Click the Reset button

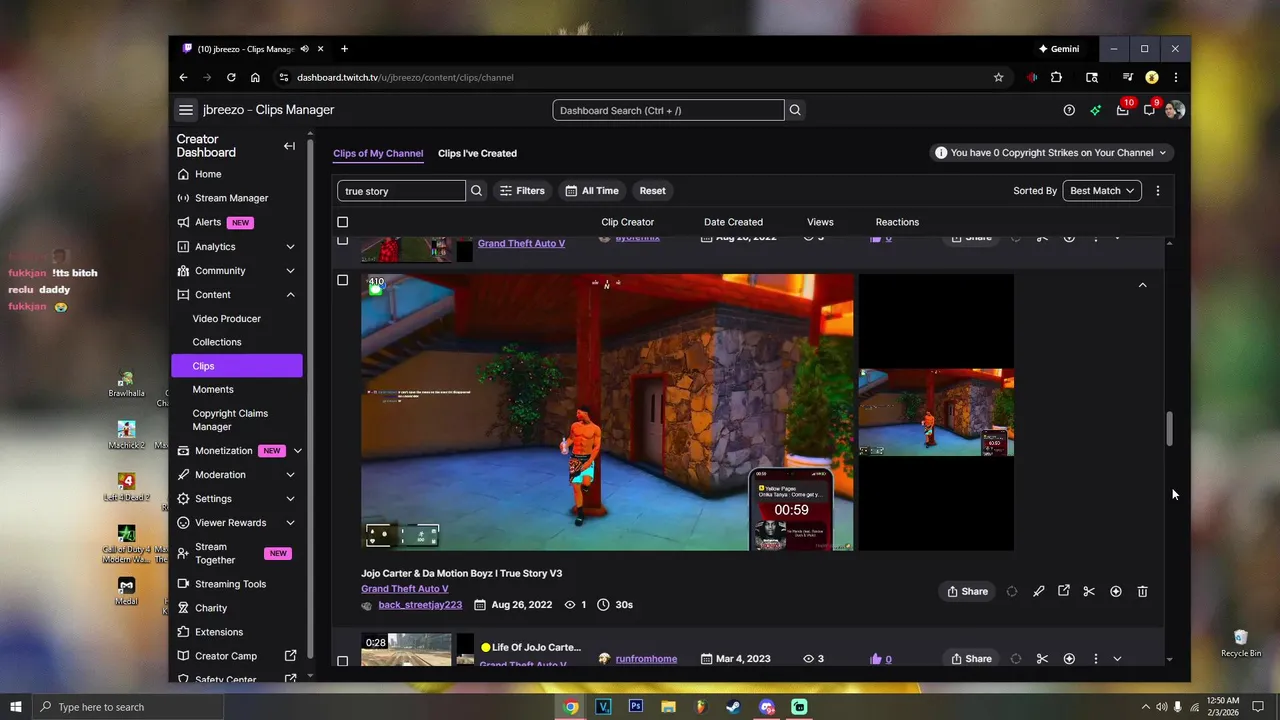(x=652, y=191)
